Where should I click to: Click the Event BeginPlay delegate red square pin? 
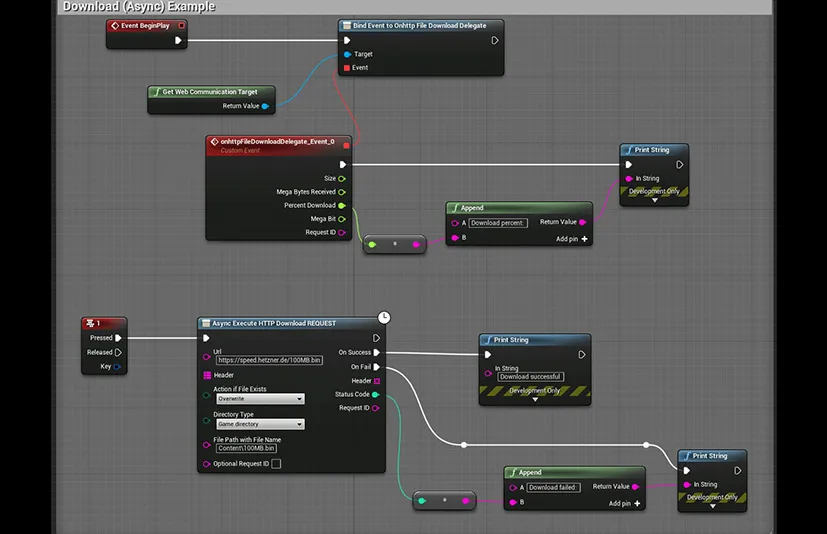(x=181, y=25)
